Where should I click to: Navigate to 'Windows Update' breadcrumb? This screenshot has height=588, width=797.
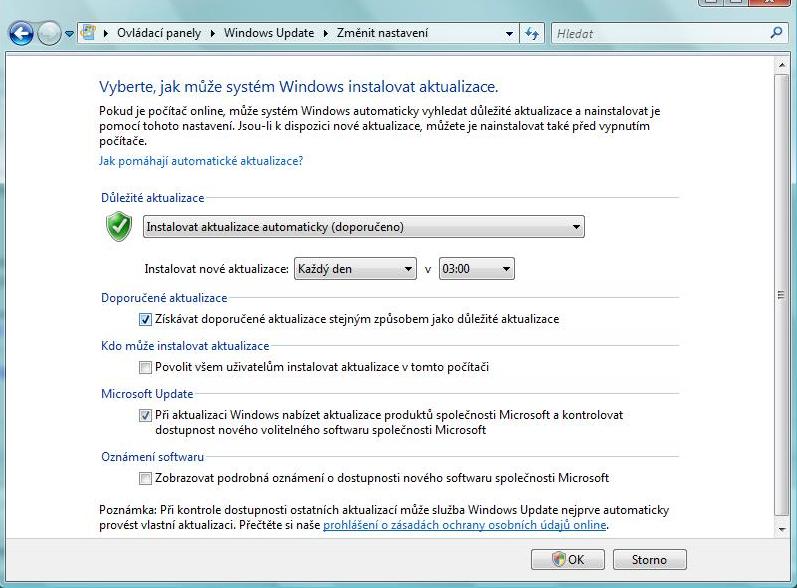pos(269,33)
